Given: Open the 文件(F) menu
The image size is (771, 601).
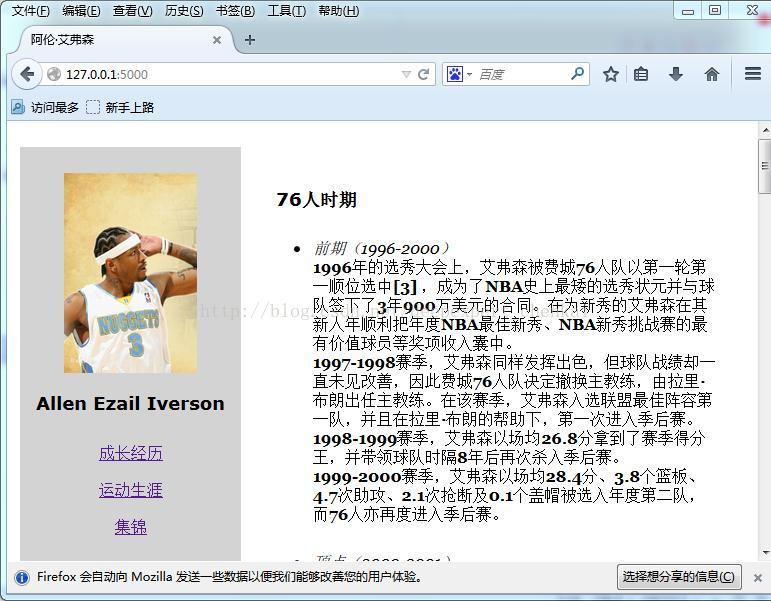Looking at the screenshot, I should 30,10.
